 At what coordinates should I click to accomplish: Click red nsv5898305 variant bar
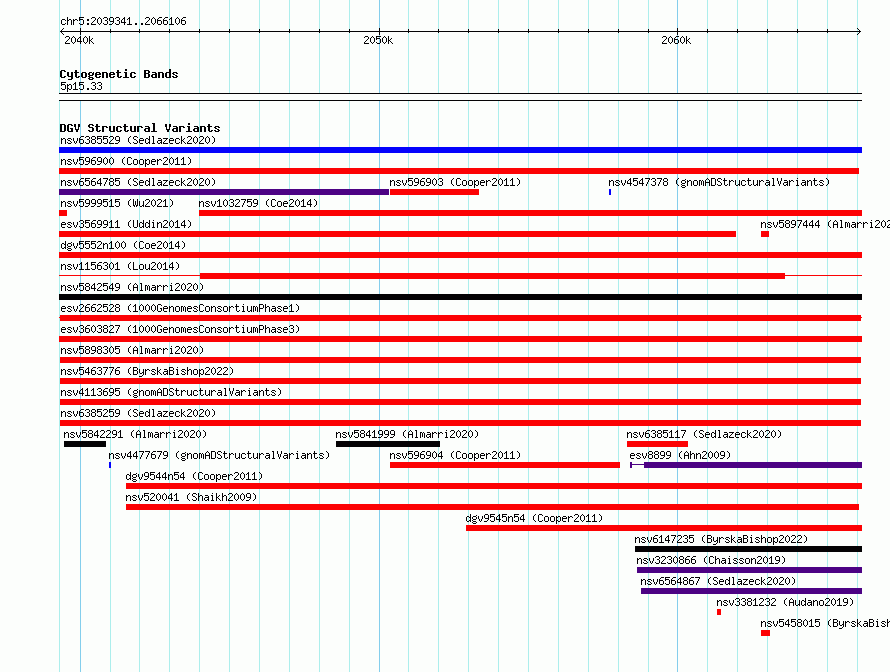[460, 360]
